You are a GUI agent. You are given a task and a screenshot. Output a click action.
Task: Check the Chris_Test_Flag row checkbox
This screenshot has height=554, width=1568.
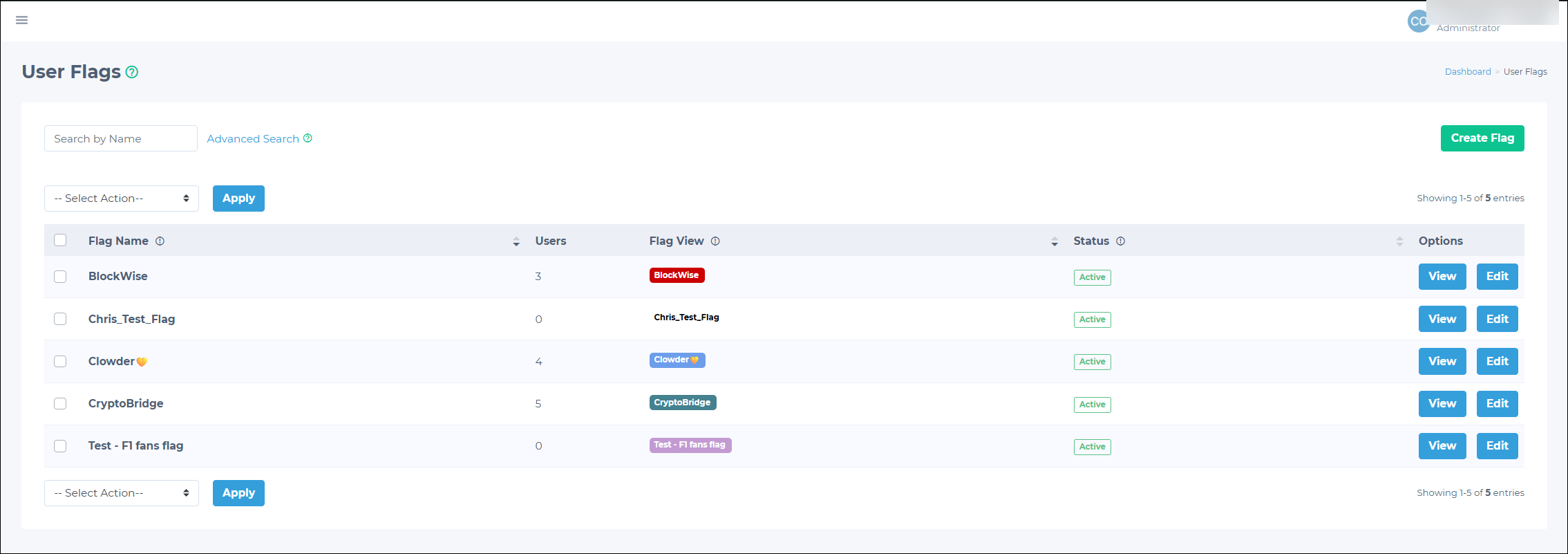(x=60, y=319)
